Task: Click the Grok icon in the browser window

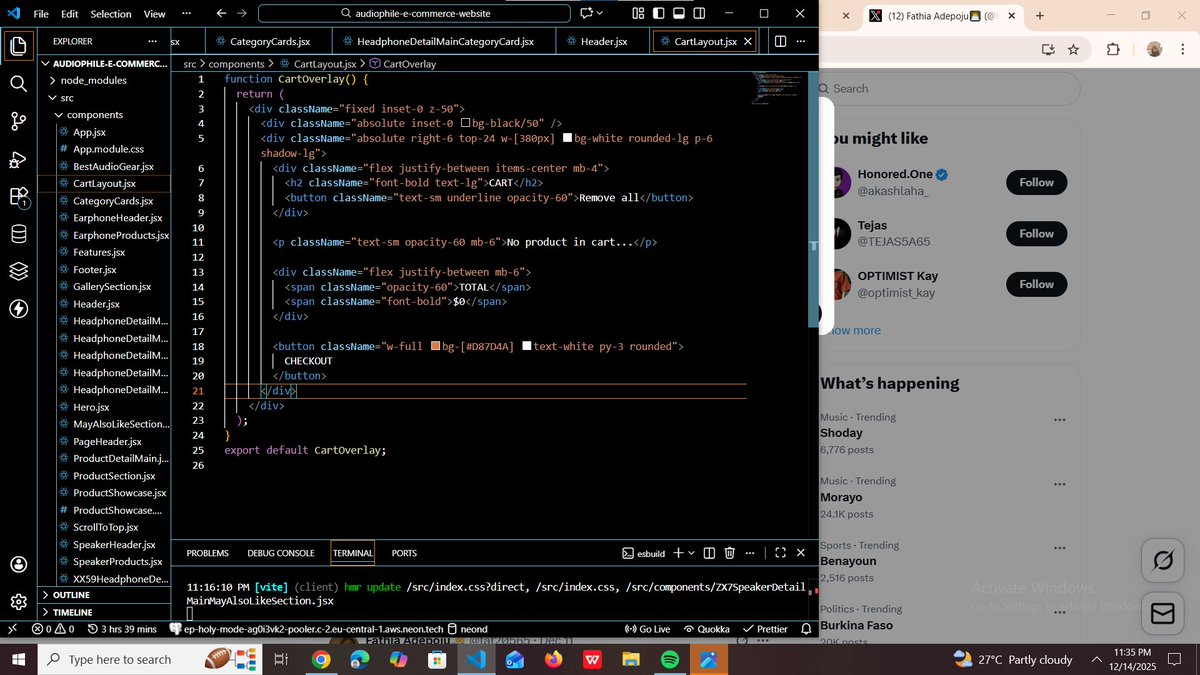Action: point(1162,561)
